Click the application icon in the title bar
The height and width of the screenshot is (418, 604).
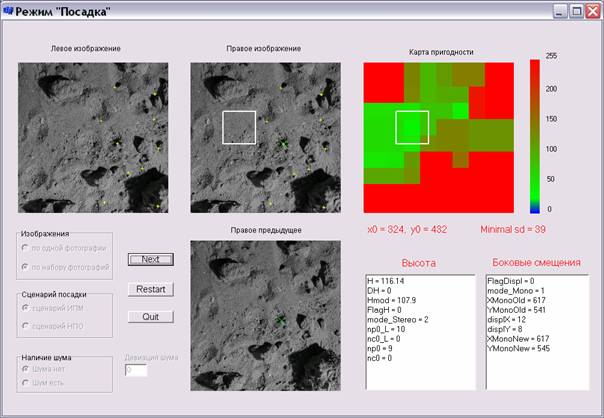click(9, 11)
